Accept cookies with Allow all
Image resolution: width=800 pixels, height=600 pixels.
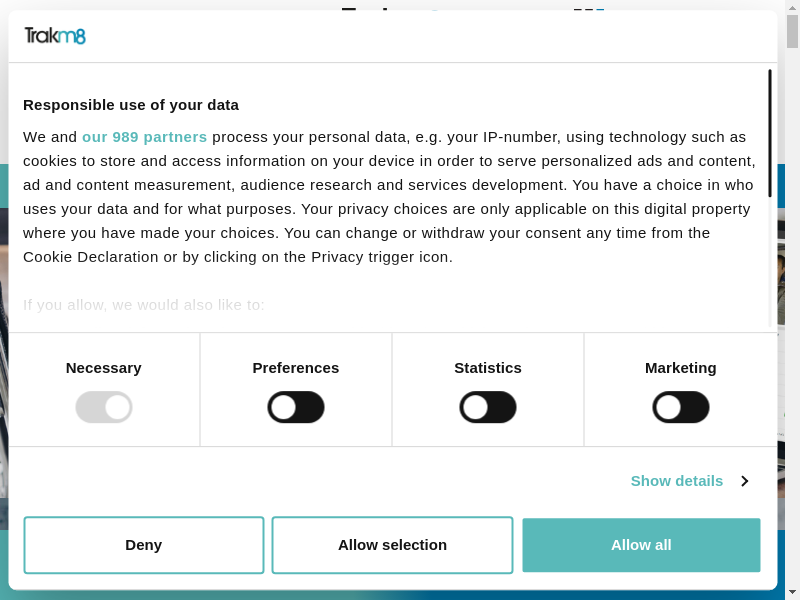click(641, 545)
